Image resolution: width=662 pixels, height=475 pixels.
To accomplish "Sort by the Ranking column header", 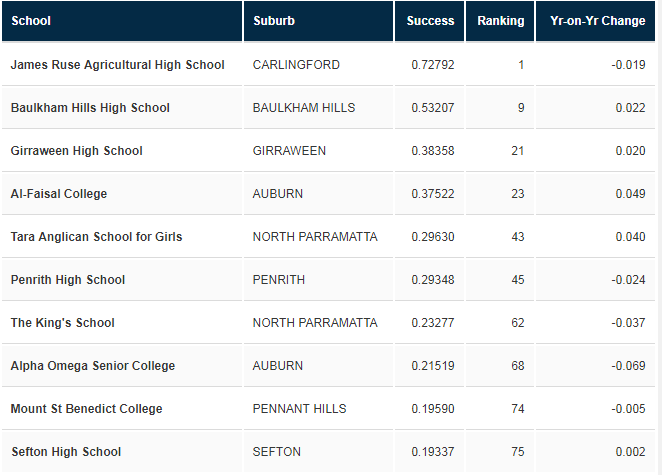I will pos(500,21).
